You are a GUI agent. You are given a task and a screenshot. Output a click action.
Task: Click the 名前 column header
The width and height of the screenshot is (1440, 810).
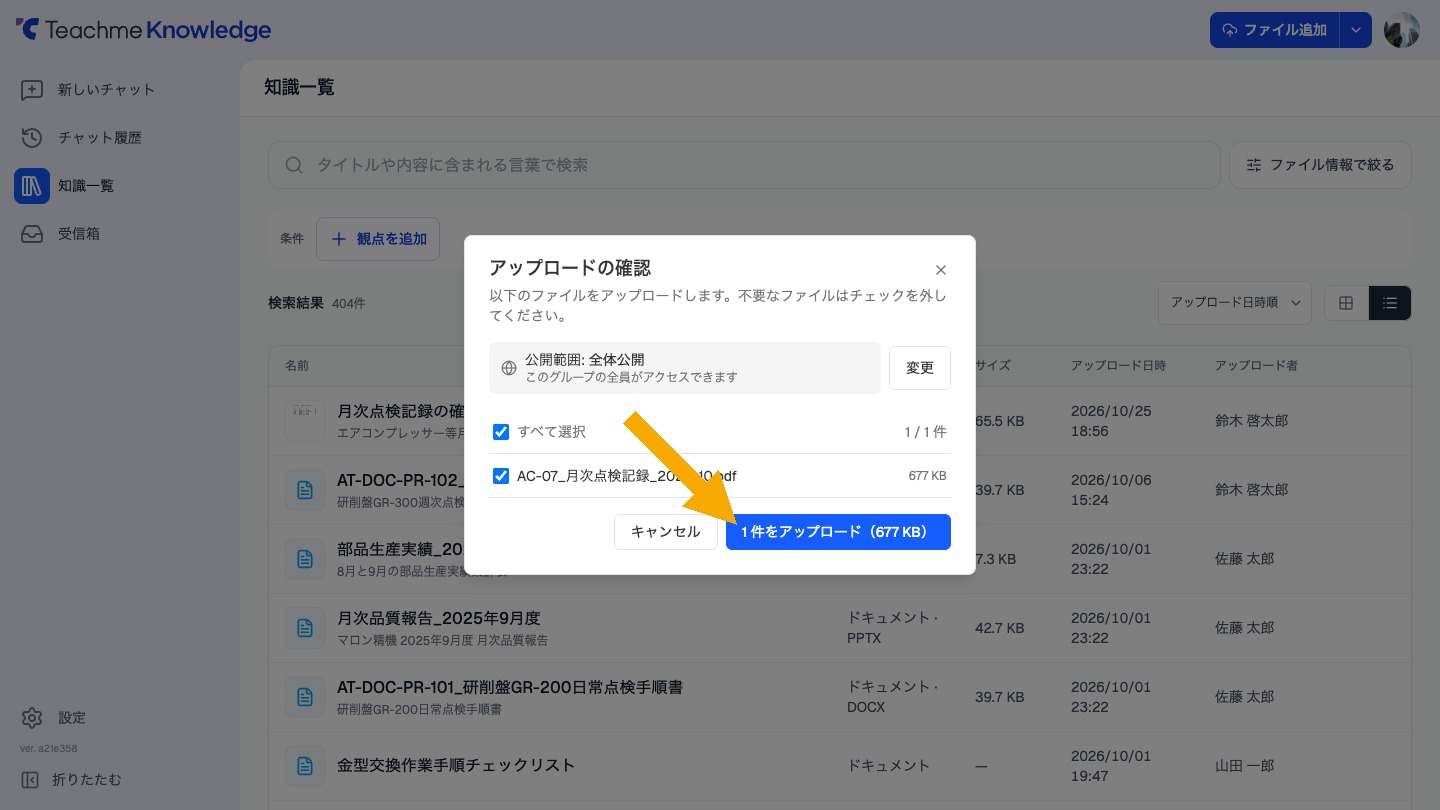[x=297, y=366]
